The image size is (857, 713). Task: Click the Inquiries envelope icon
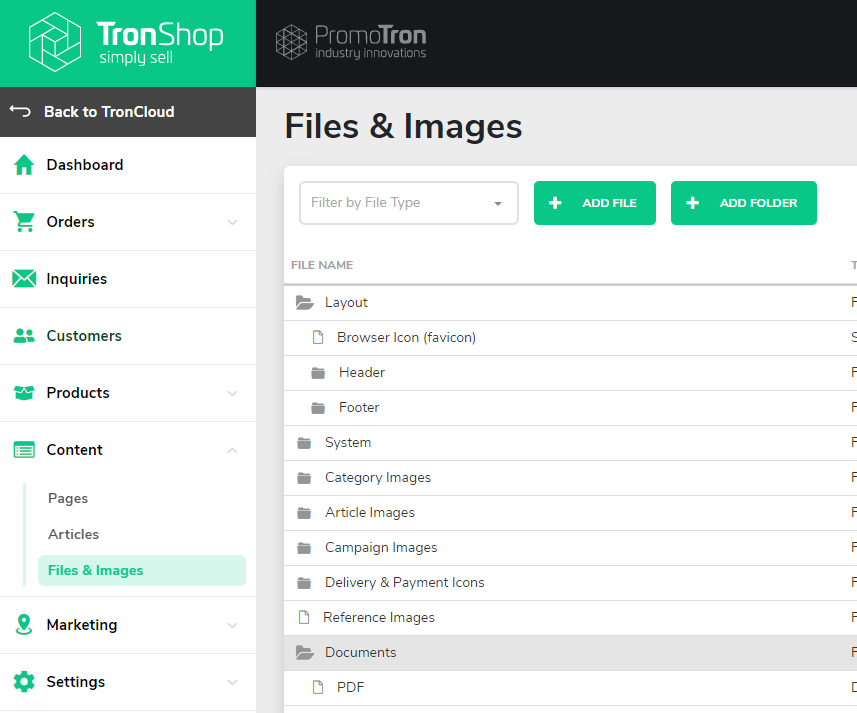(x=24, y=279)
